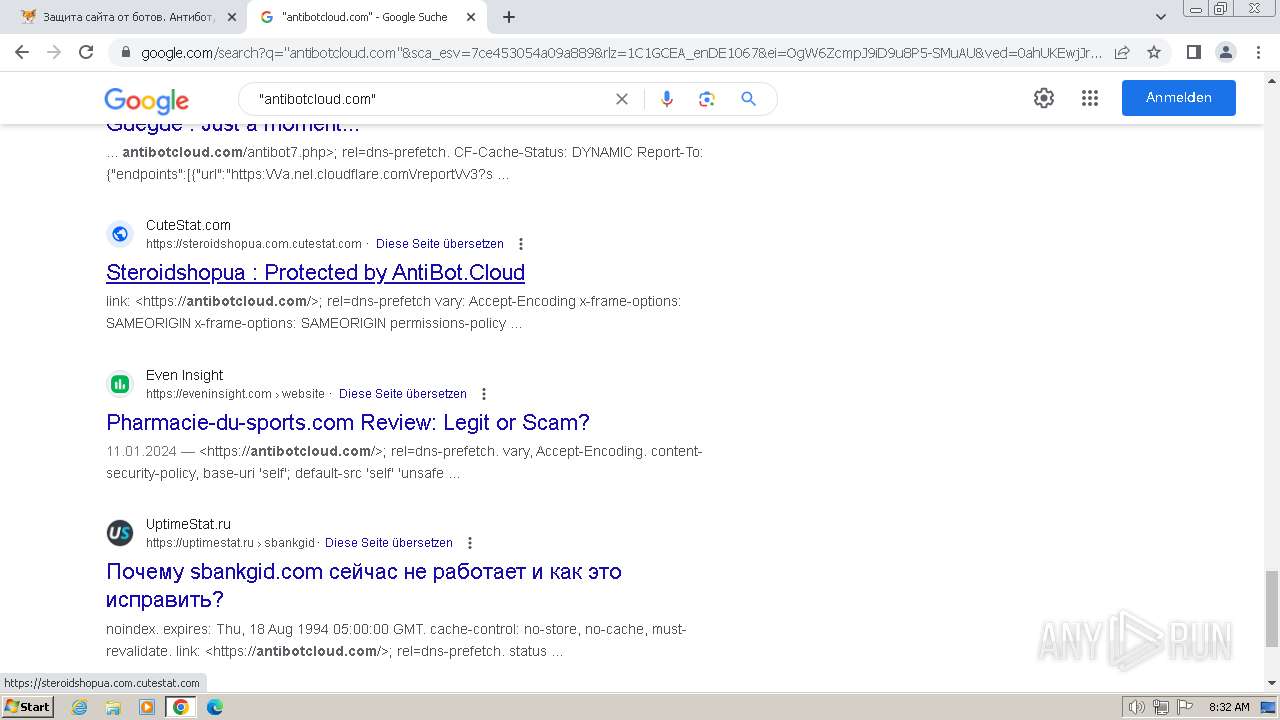1280x720 pixels.
Task: Go back to the previous page
Action: 22,52
